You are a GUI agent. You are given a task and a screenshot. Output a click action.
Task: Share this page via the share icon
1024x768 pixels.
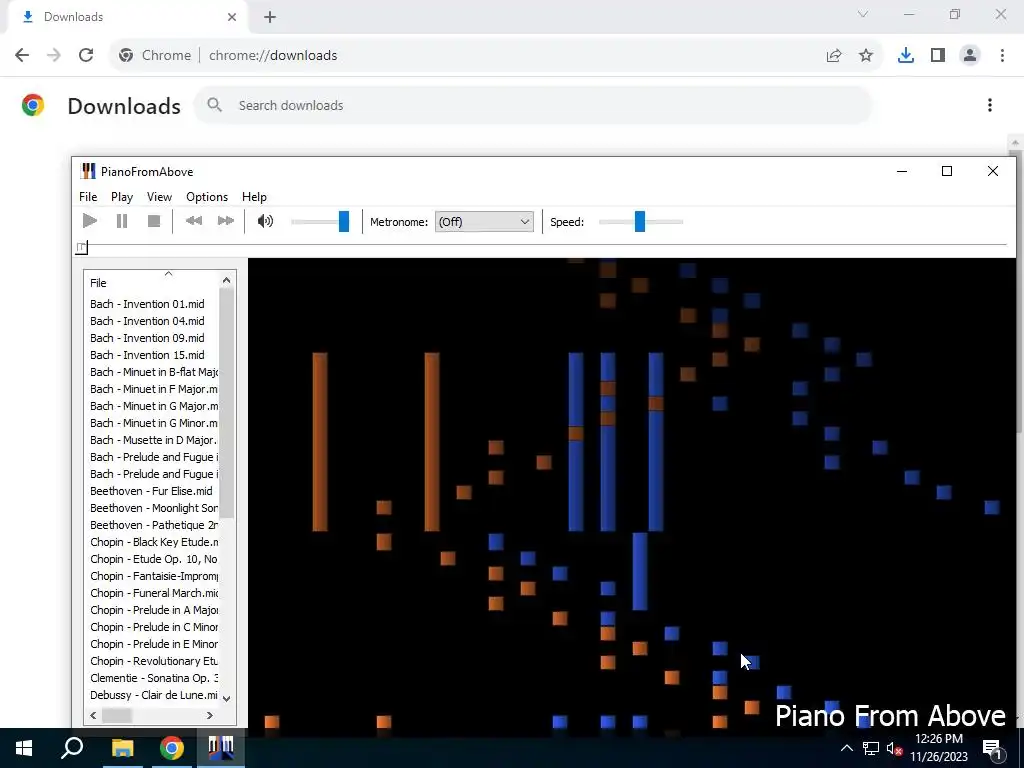click(x=834, y=56)
